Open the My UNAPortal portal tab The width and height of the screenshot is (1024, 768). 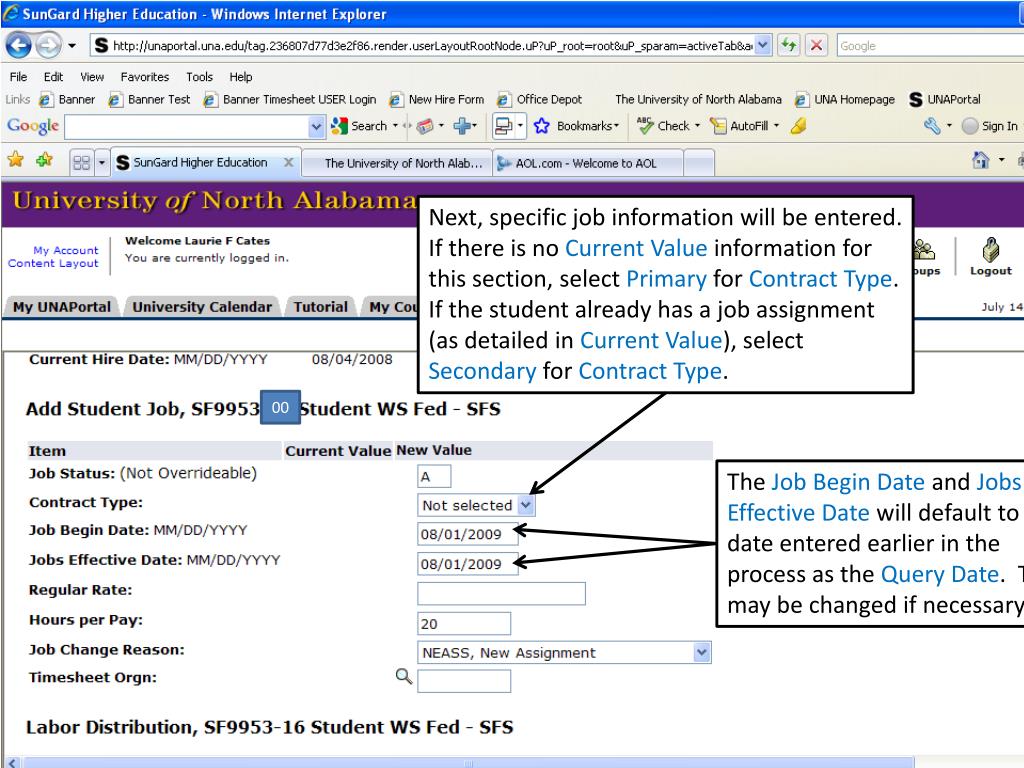(62, 307)
